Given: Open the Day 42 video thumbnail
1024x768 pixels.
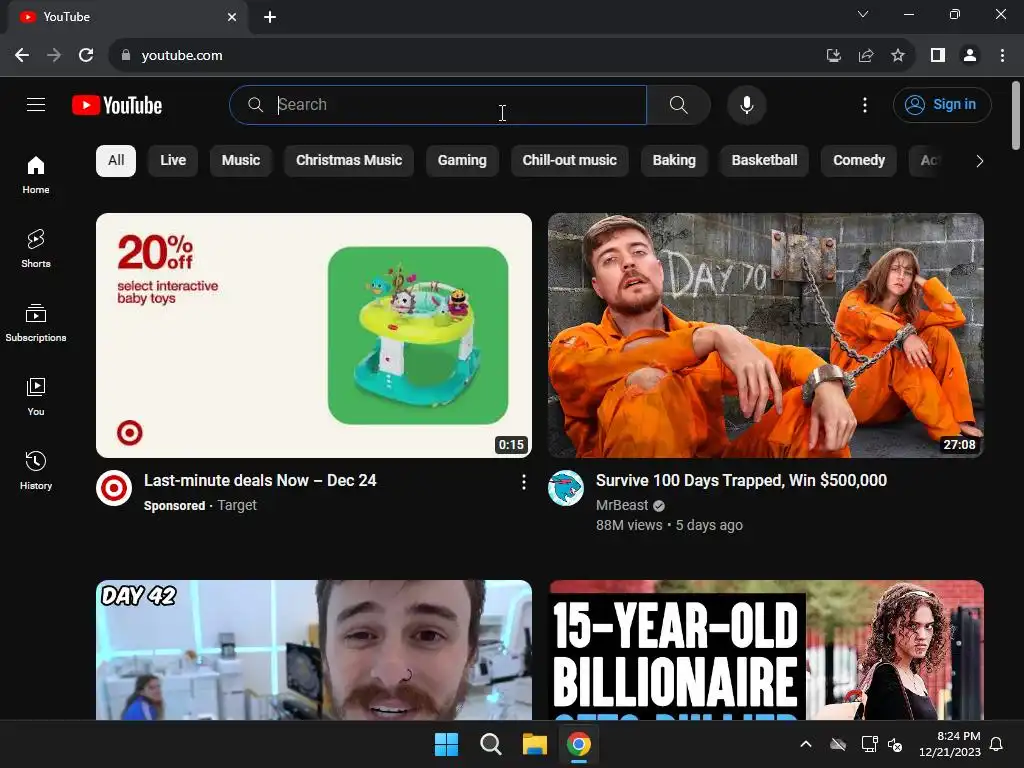Looking at the screenshot, I should 313,650.
